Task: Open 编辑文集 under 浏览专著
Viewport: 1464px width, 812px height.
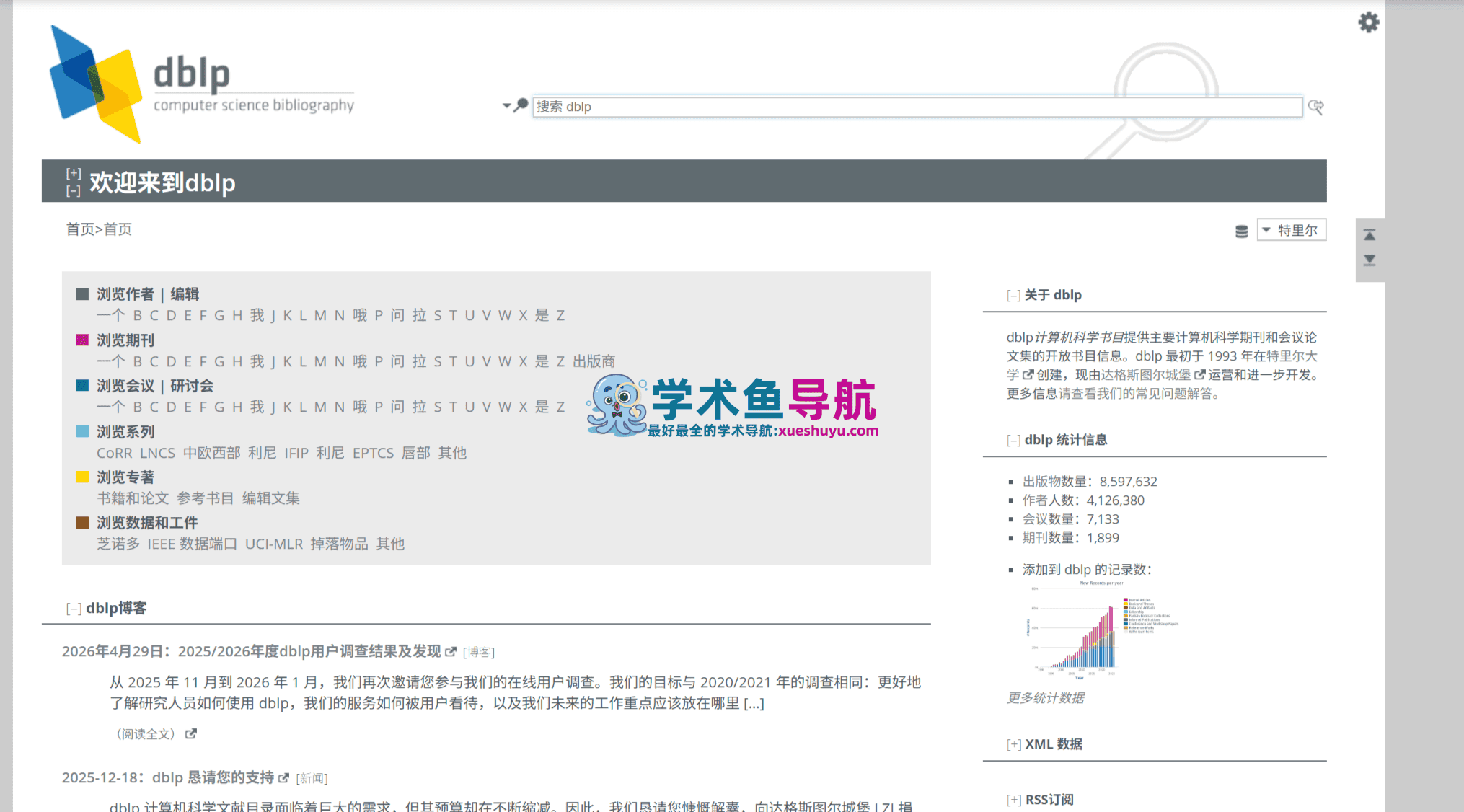Action: click(270, 498)
